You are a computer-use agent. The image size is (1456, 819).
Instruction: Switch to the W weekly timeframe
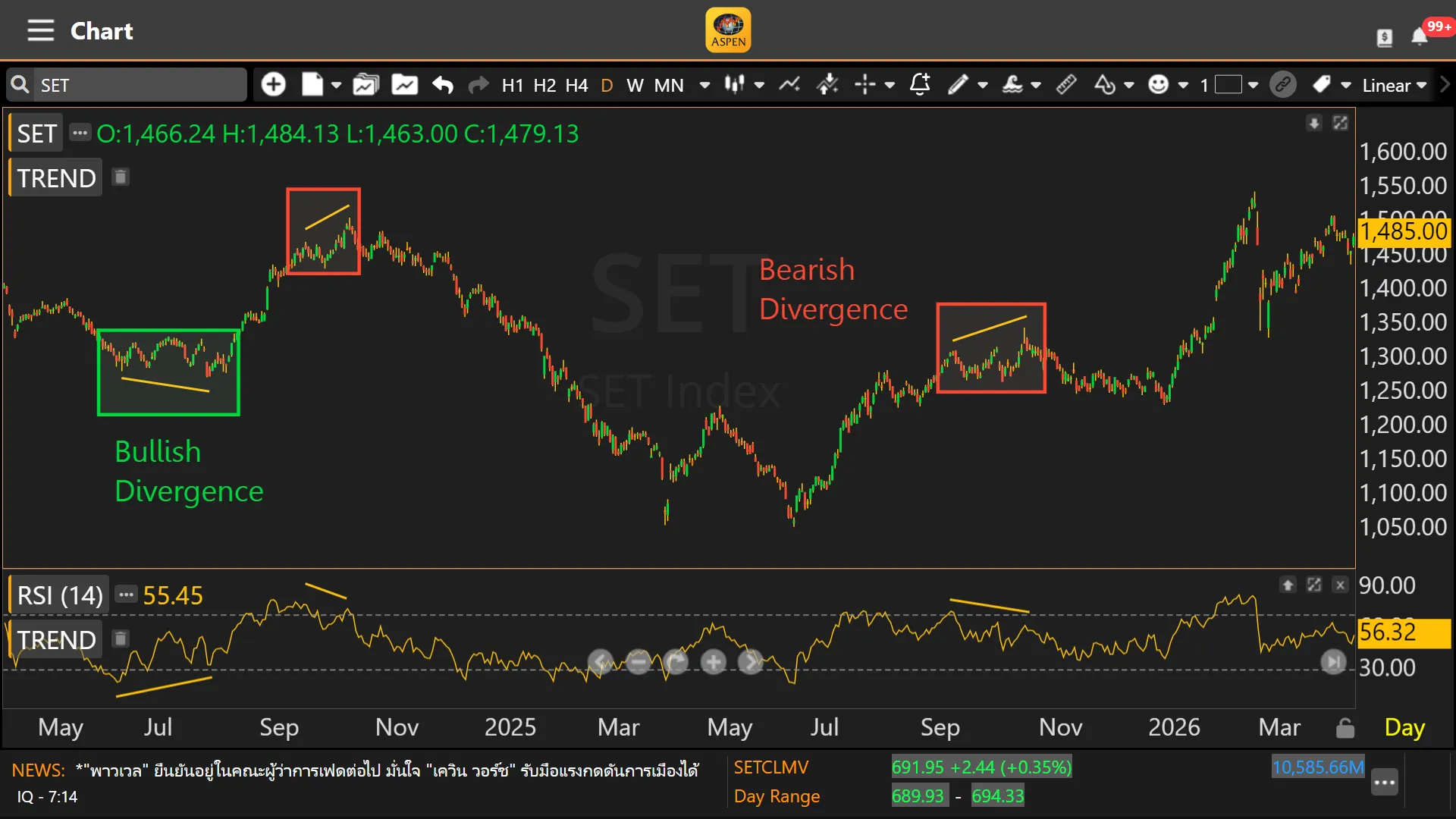(635, 85)
